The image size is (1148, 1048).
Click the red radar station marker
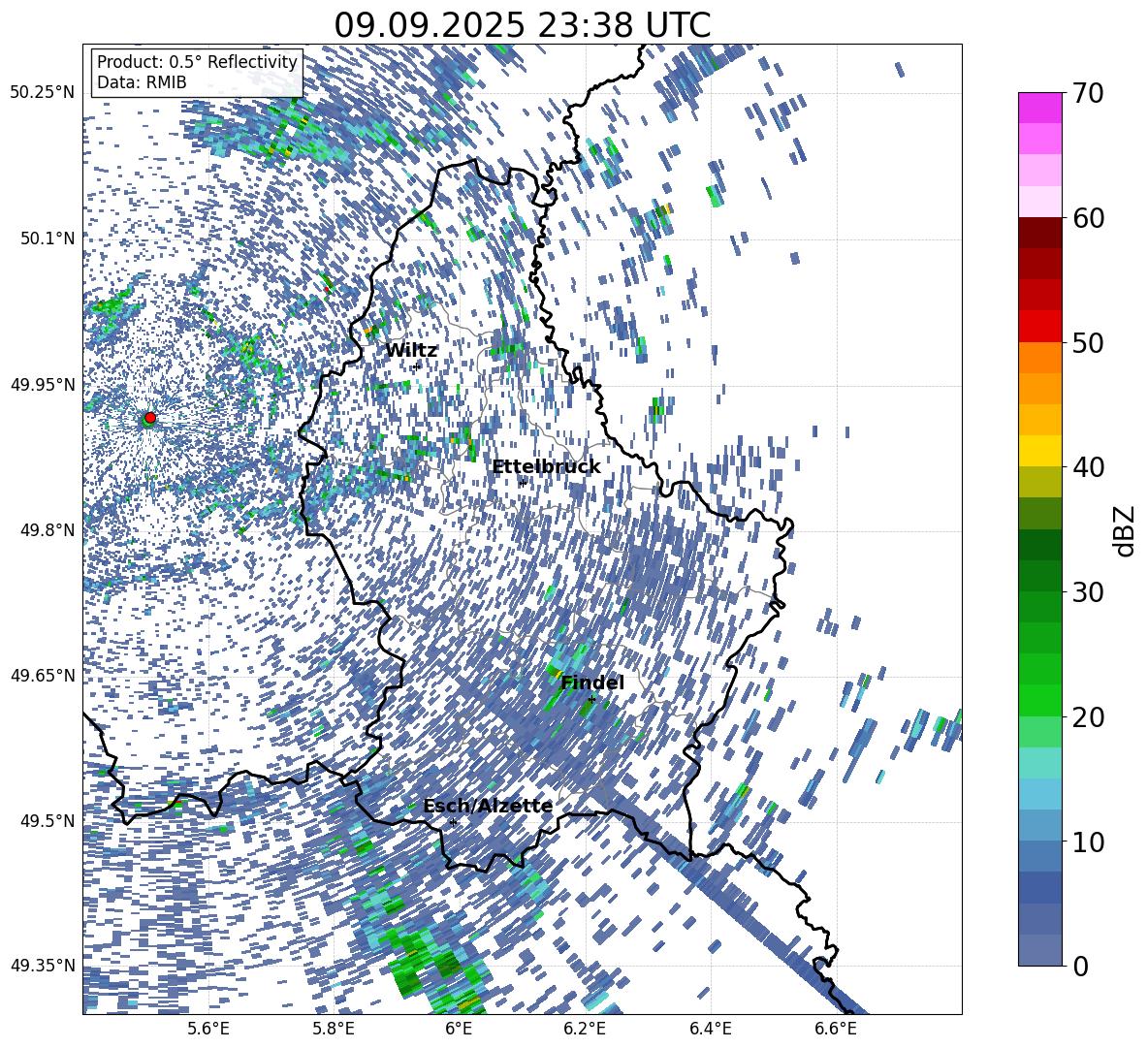coord(150,417)
